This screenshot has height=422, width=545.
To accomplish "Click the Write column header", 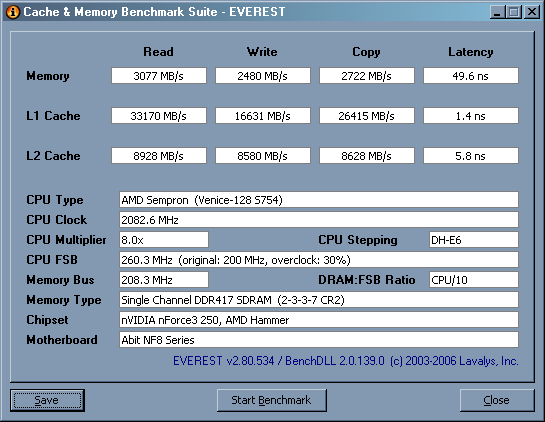I will 262,52.
